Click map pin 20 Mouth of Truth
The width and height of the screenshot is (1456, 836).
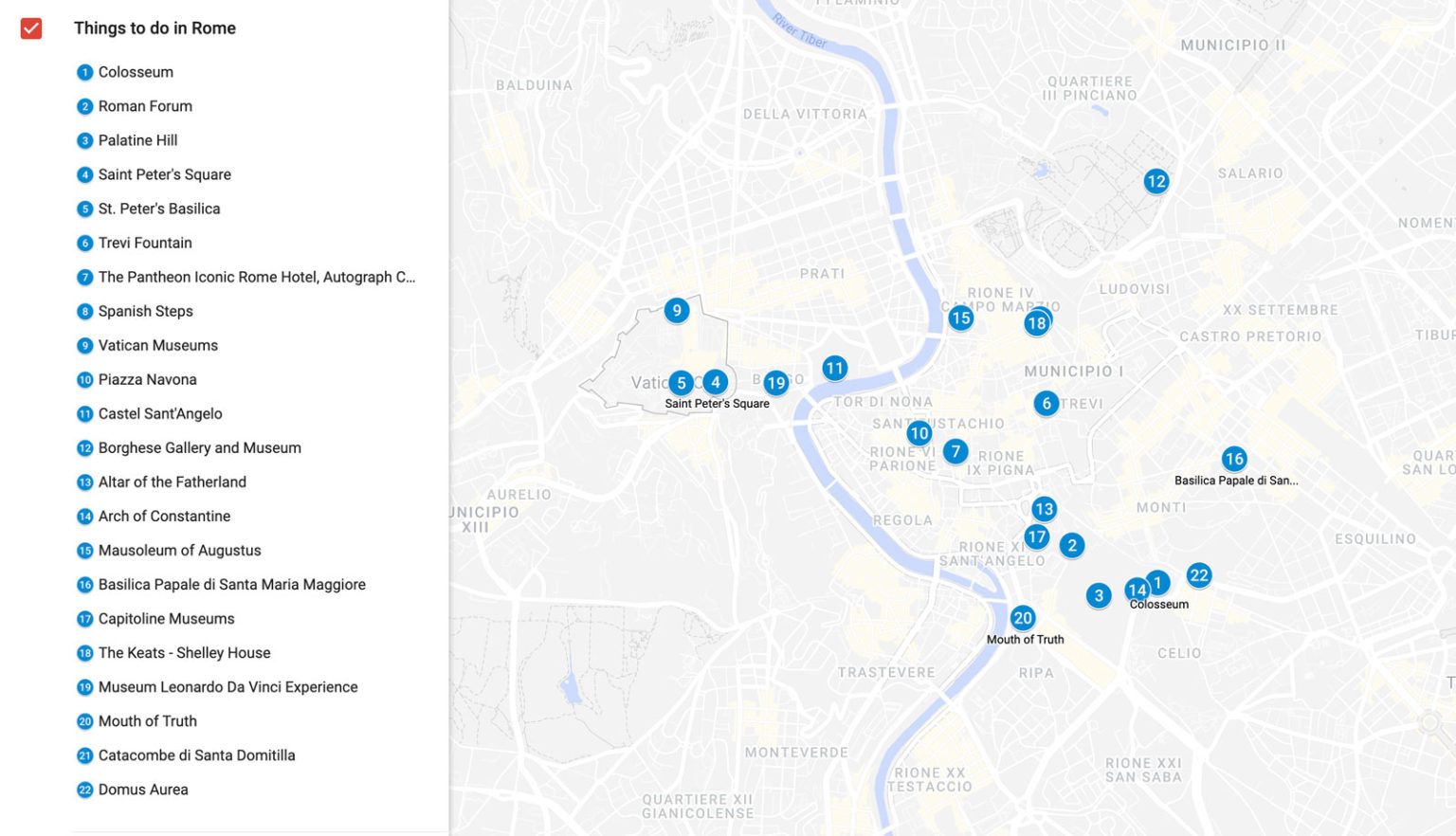click(1022, 619)
